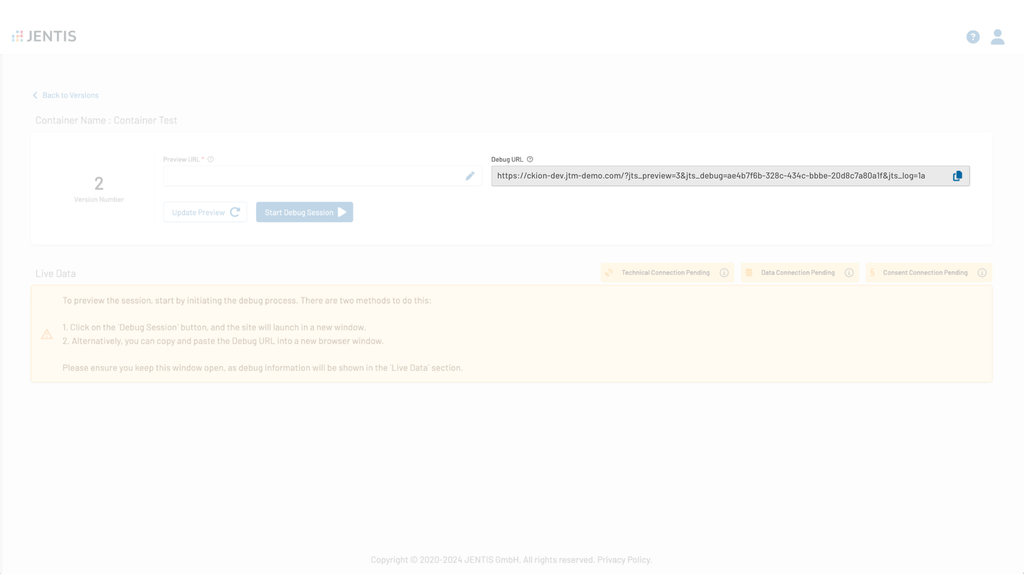Go back to Versions

pos(66,95)
